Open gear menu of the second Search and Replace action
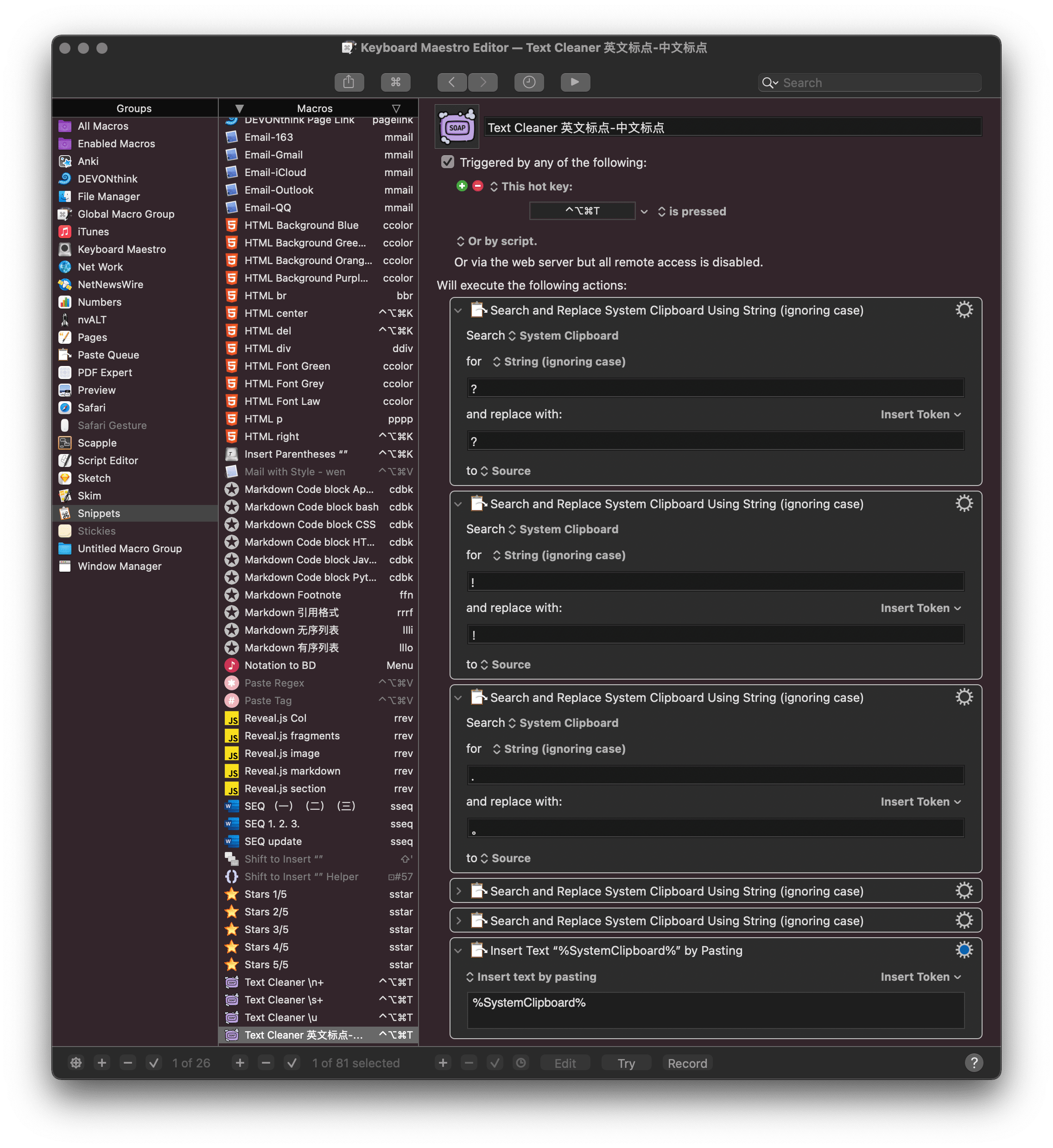1053x1148 pixels. (964, 504)
